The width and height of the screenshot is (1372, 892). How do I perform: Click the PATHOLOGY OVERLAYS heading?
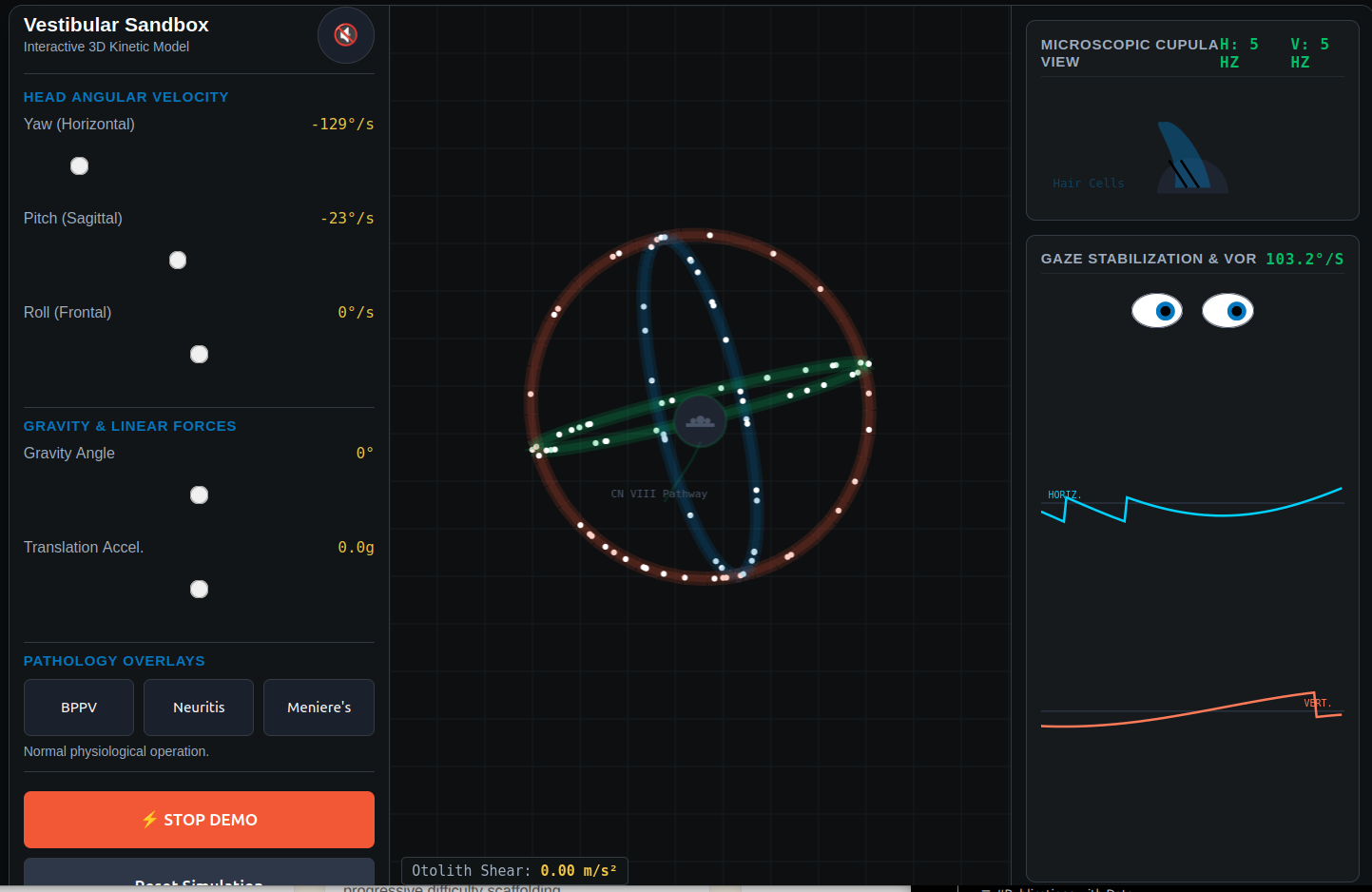[x=114, y=661]
